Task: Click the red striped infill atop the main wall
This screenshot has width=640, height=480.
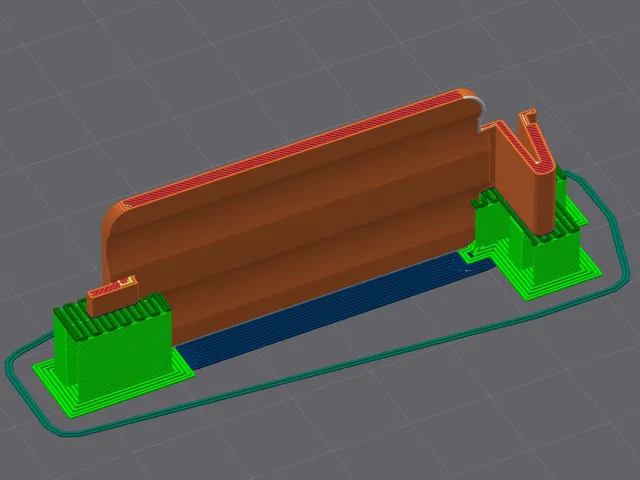Action: click(x=294, y=149)
